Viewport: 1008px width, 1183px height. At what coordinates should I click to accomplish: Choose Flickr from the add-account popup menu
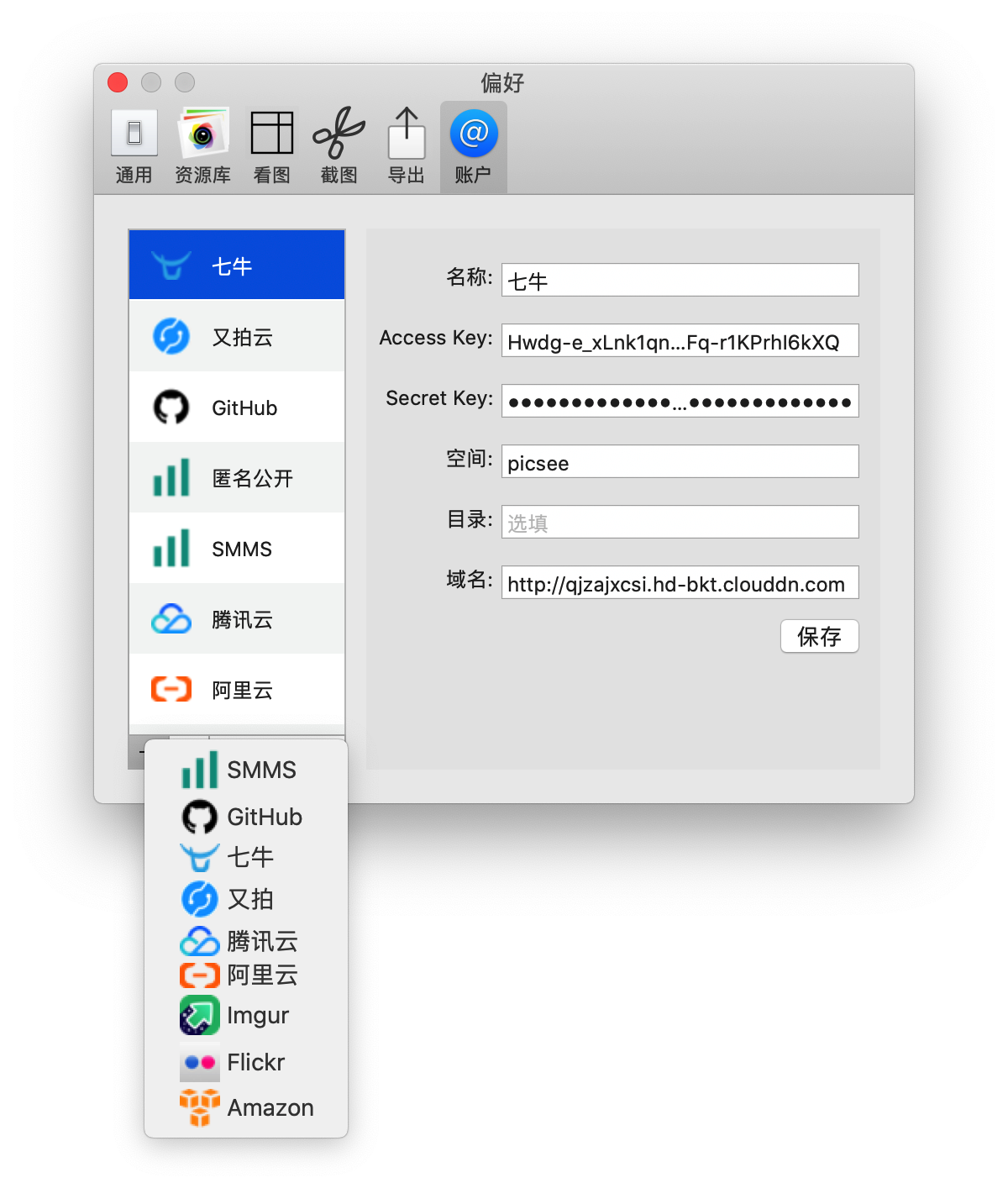245,1062
